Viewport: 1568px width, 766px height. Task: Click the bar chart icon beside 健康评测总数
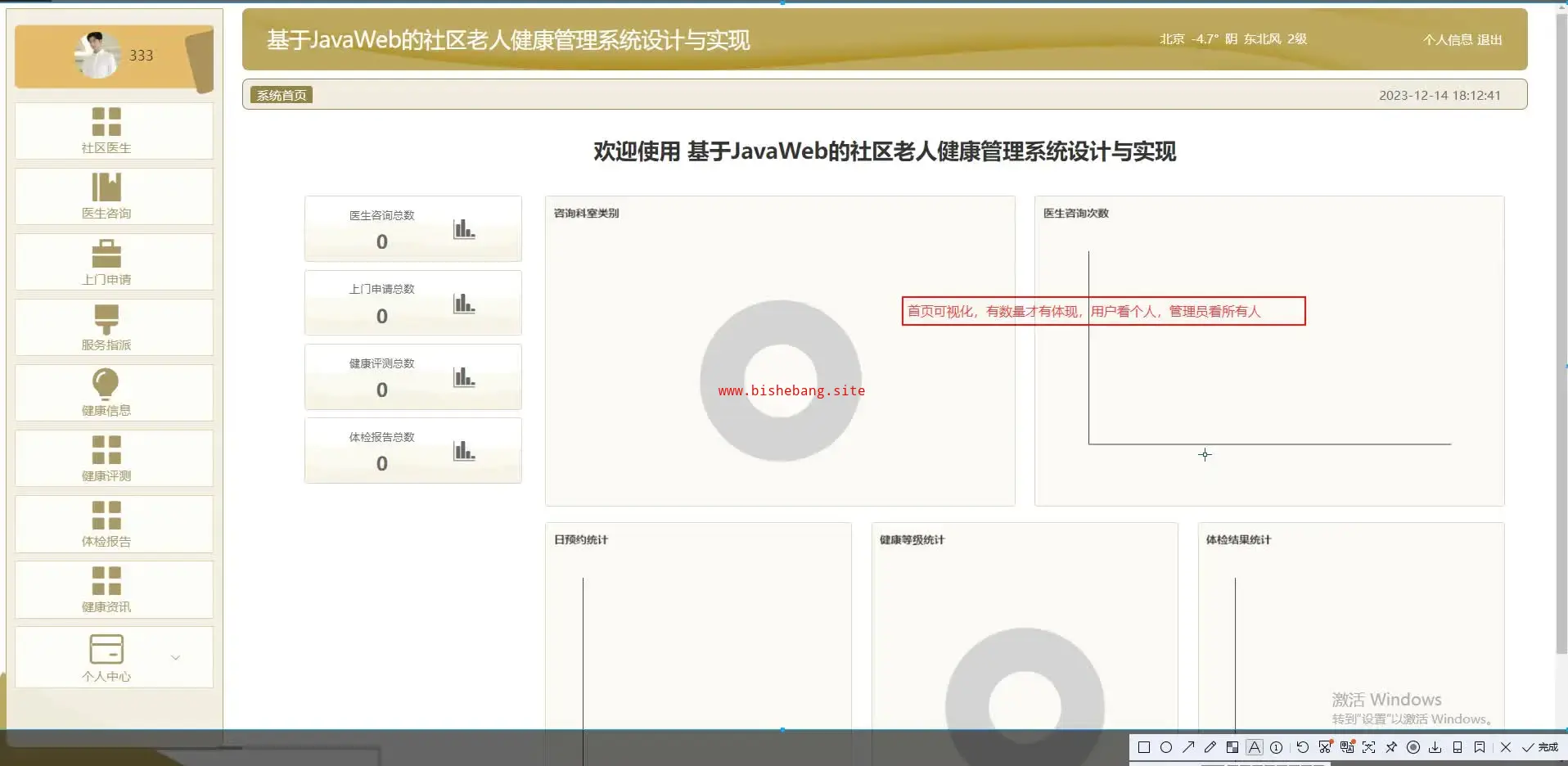(x=464, y=377)
